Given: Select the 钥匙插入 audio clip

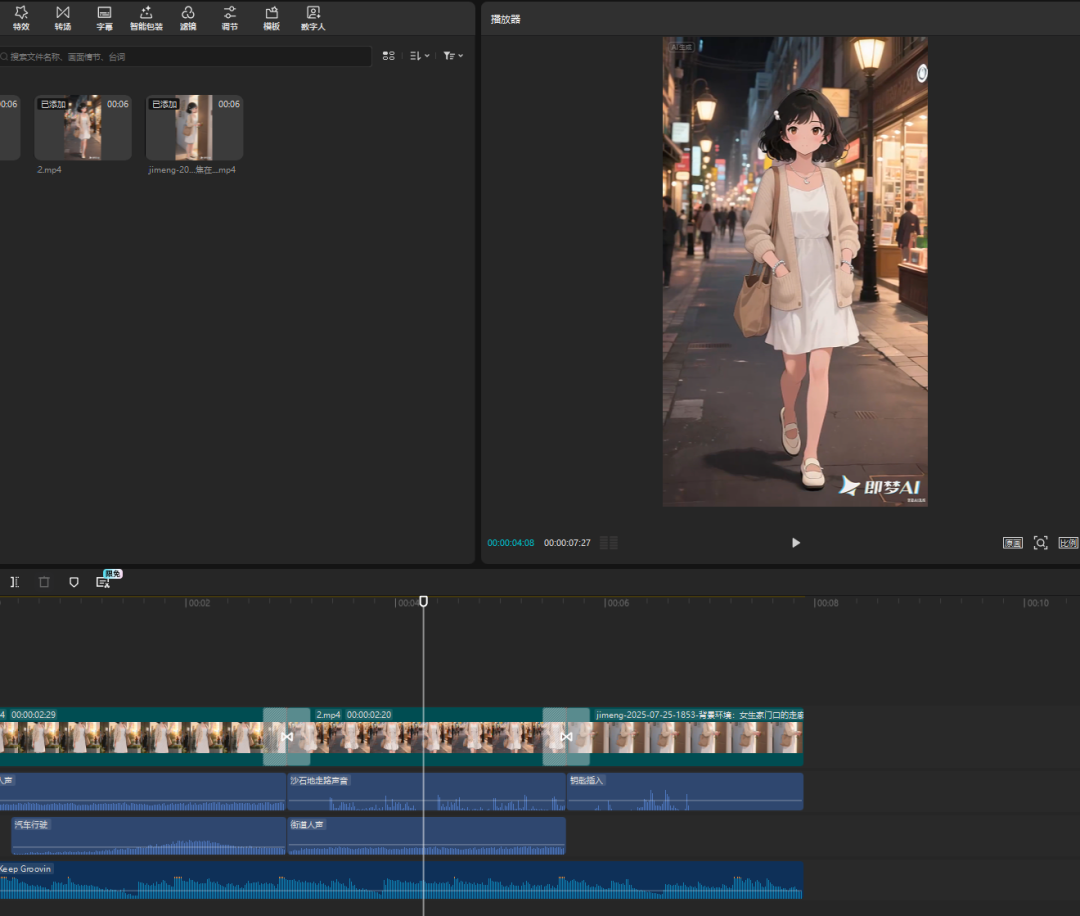Looking at the screenshot, I should [685, 791].
